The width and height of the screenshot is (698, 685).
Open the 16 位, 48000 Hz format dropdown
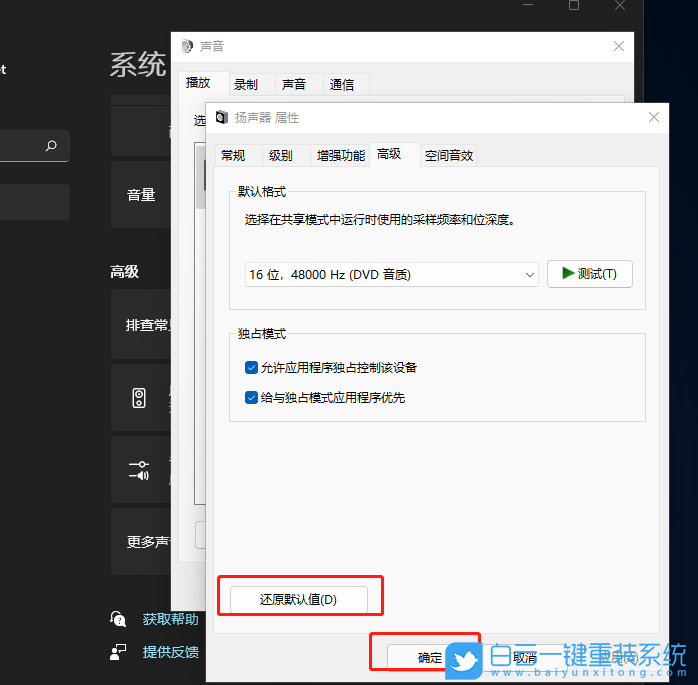[391, 275]
